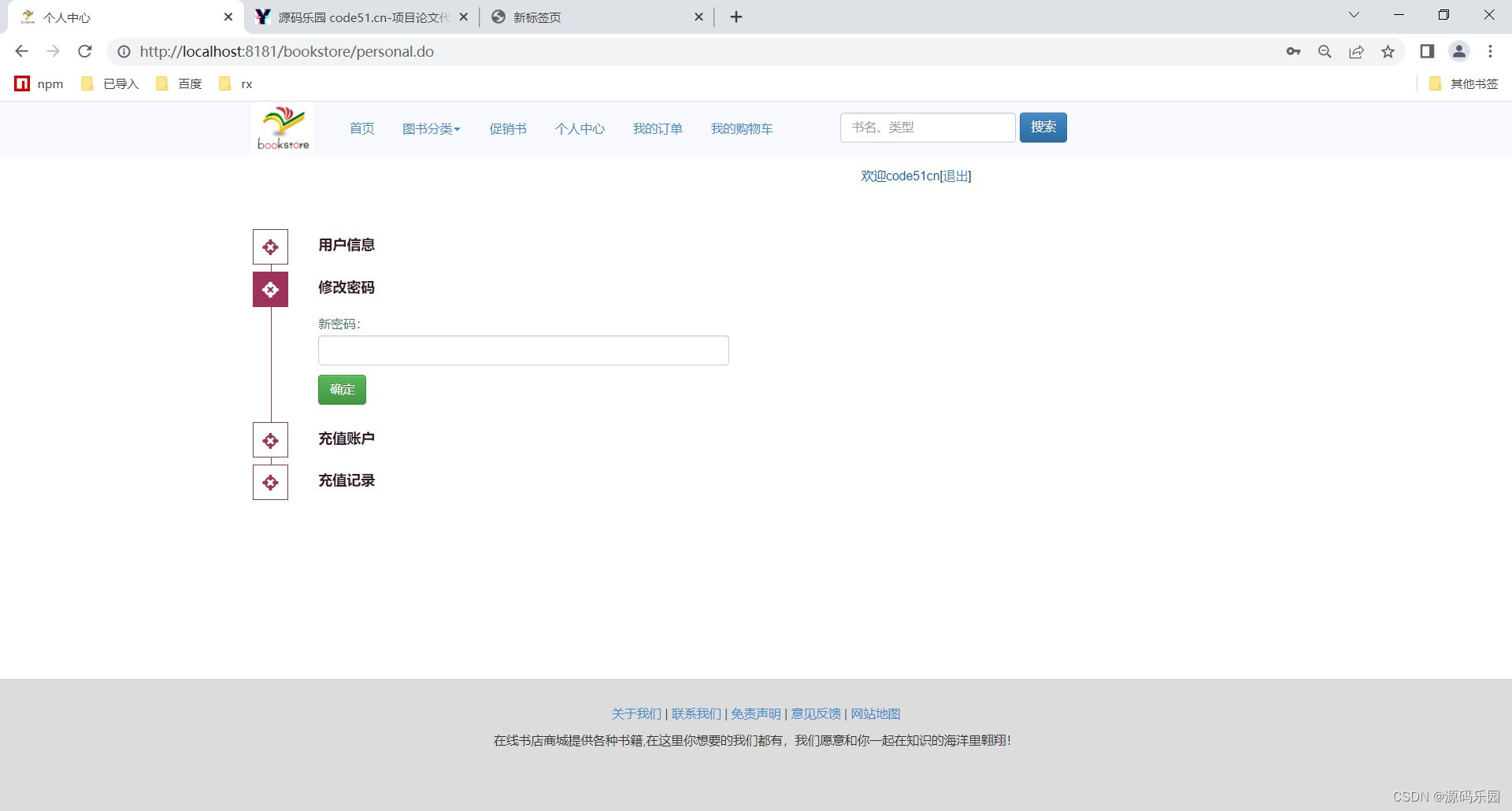Expand the 其他书签 bookmarks folder

point(1472,83)
